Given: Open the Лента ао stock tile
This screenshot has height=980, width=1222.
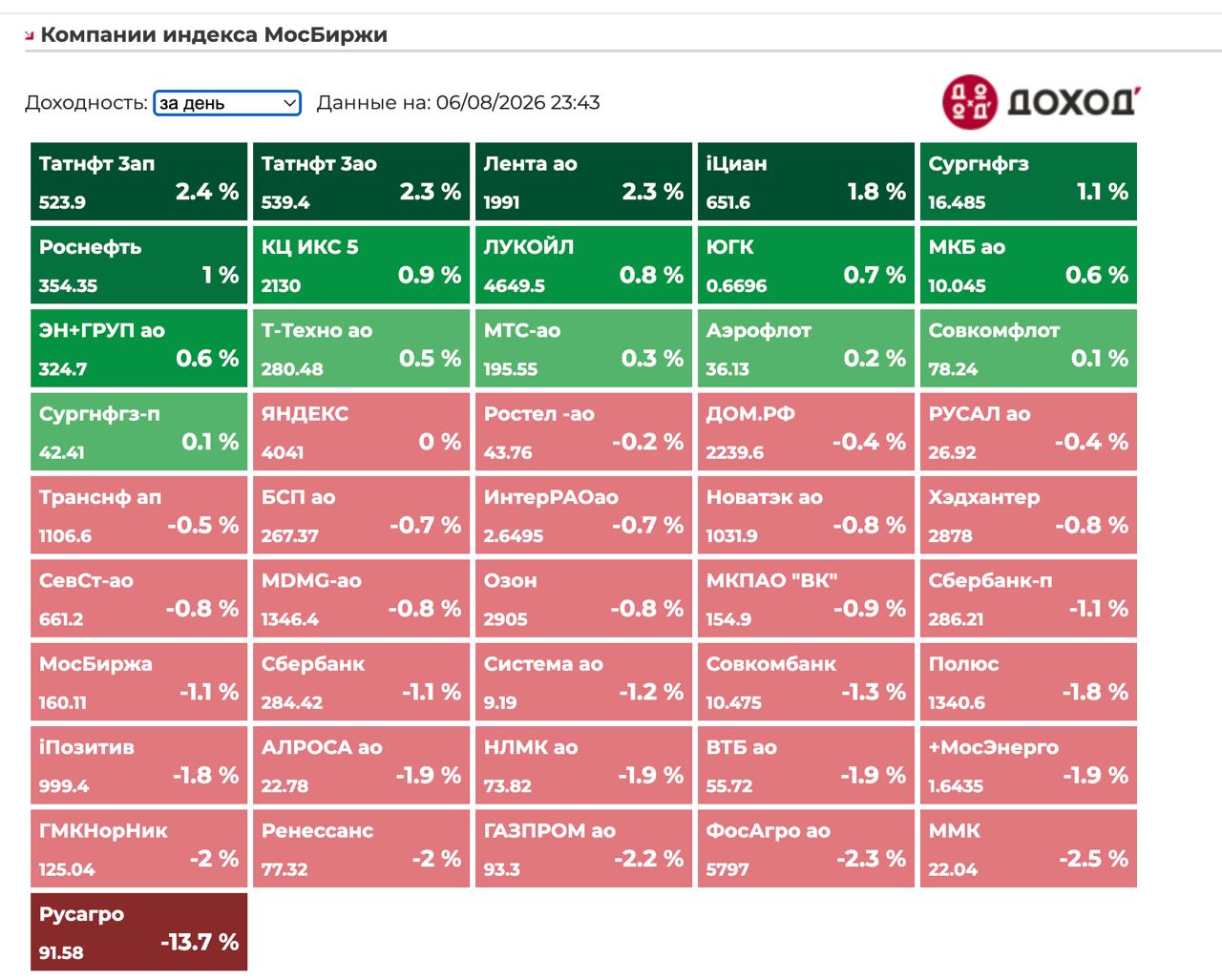Looking at the screenshot, I should [x=583, y=182].
